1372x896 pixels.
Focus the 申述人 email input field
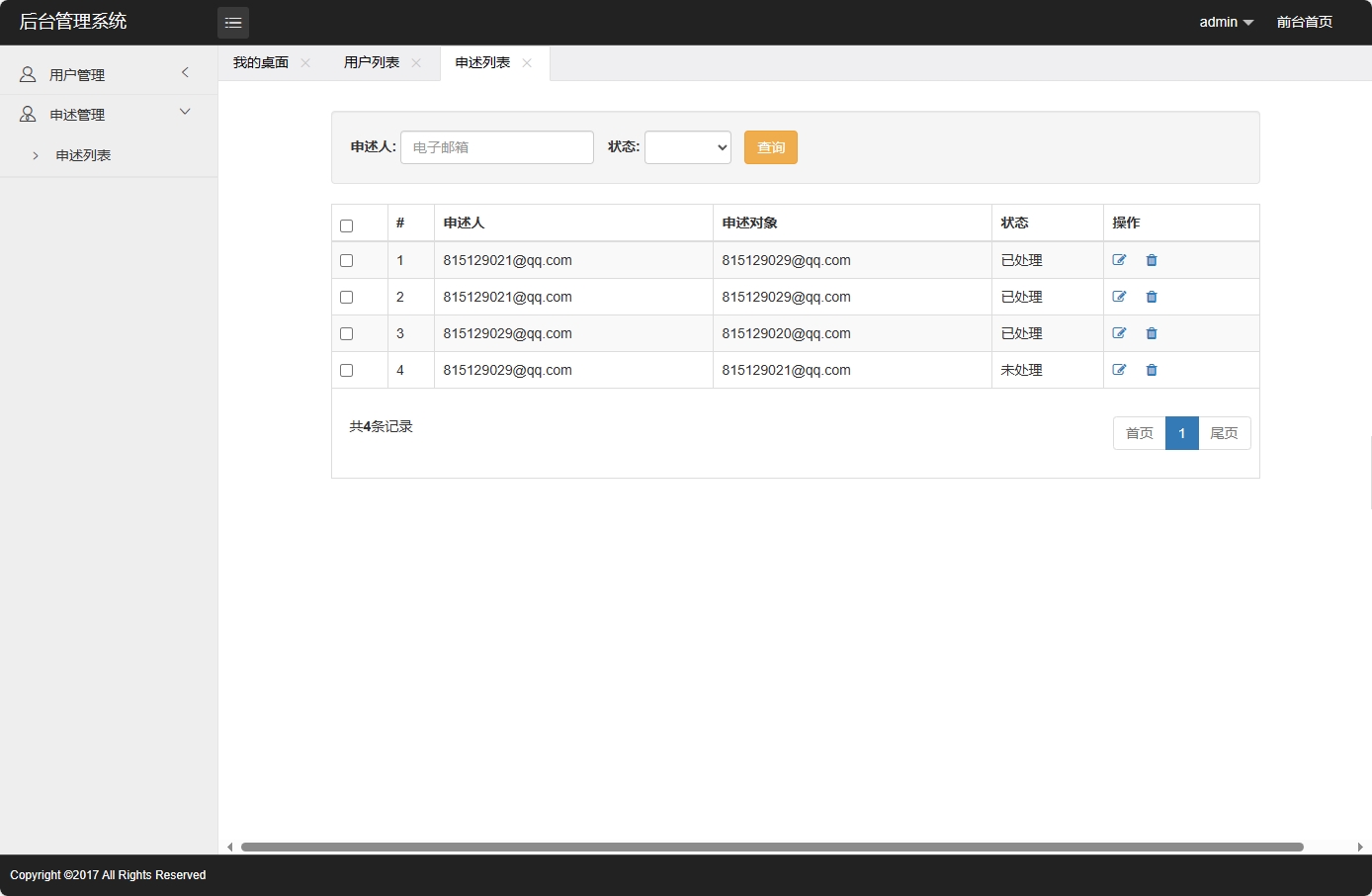[496, 147]
